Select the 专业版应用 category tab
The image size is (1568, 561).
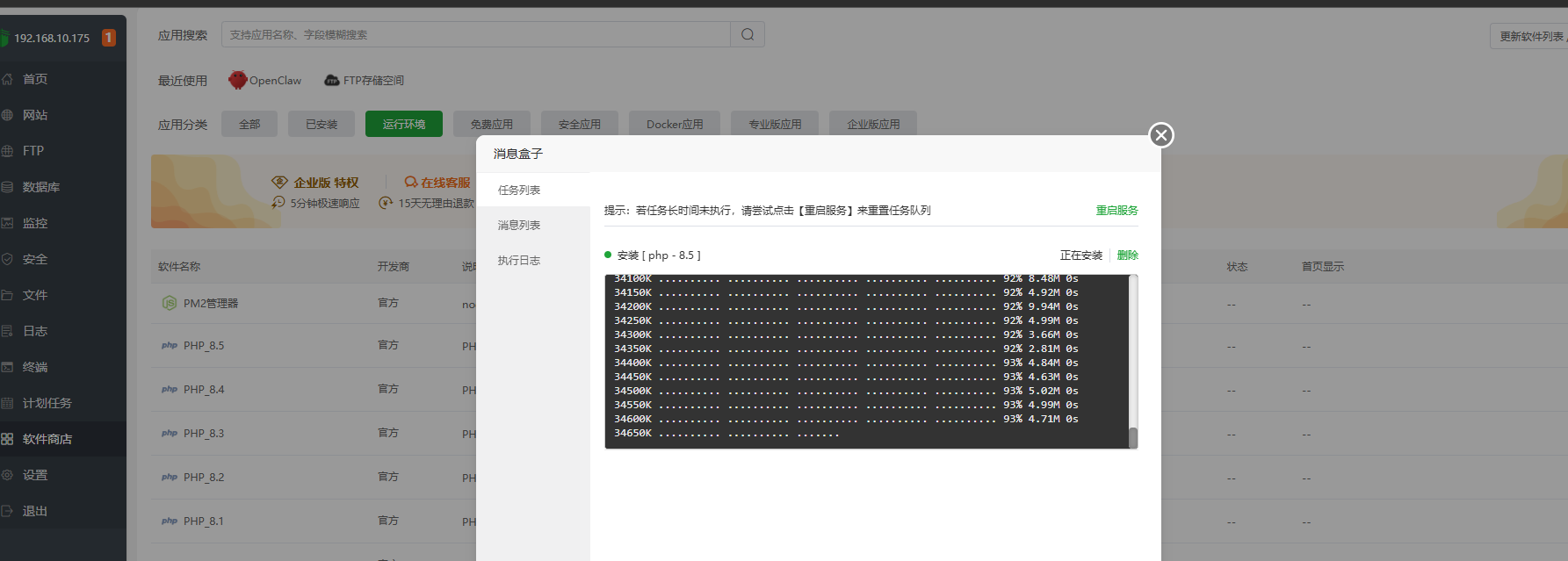pyautogui.click(x=775, y=124)
